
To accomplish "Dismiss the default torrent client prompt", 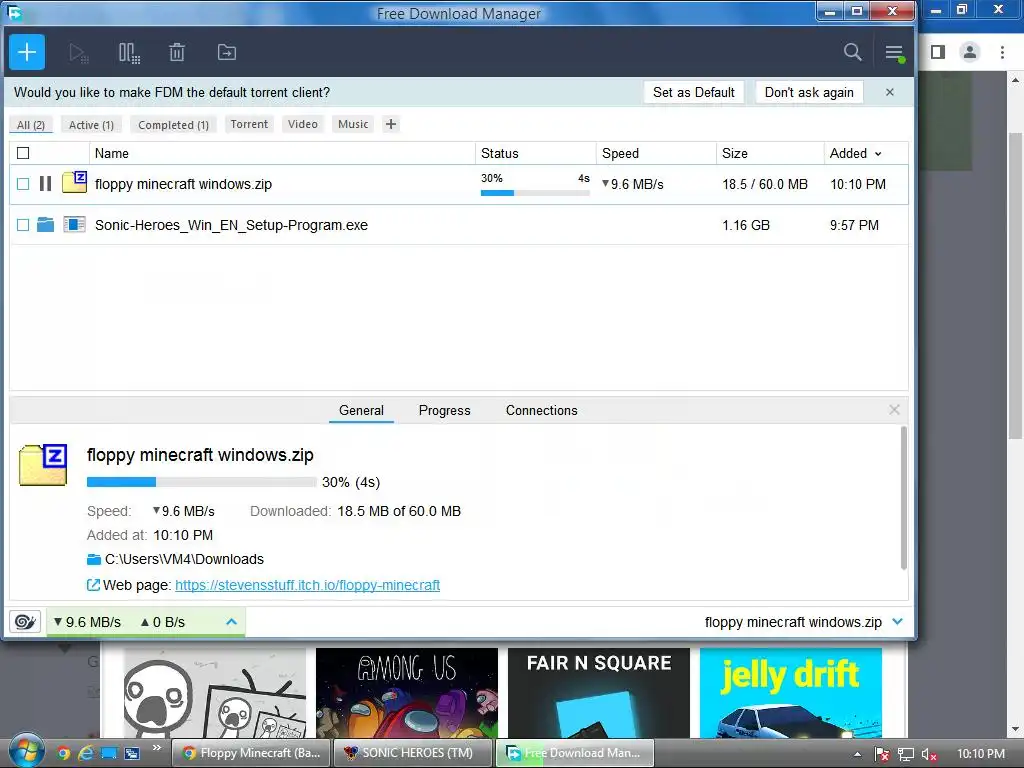I will click(x=889, y=92).
